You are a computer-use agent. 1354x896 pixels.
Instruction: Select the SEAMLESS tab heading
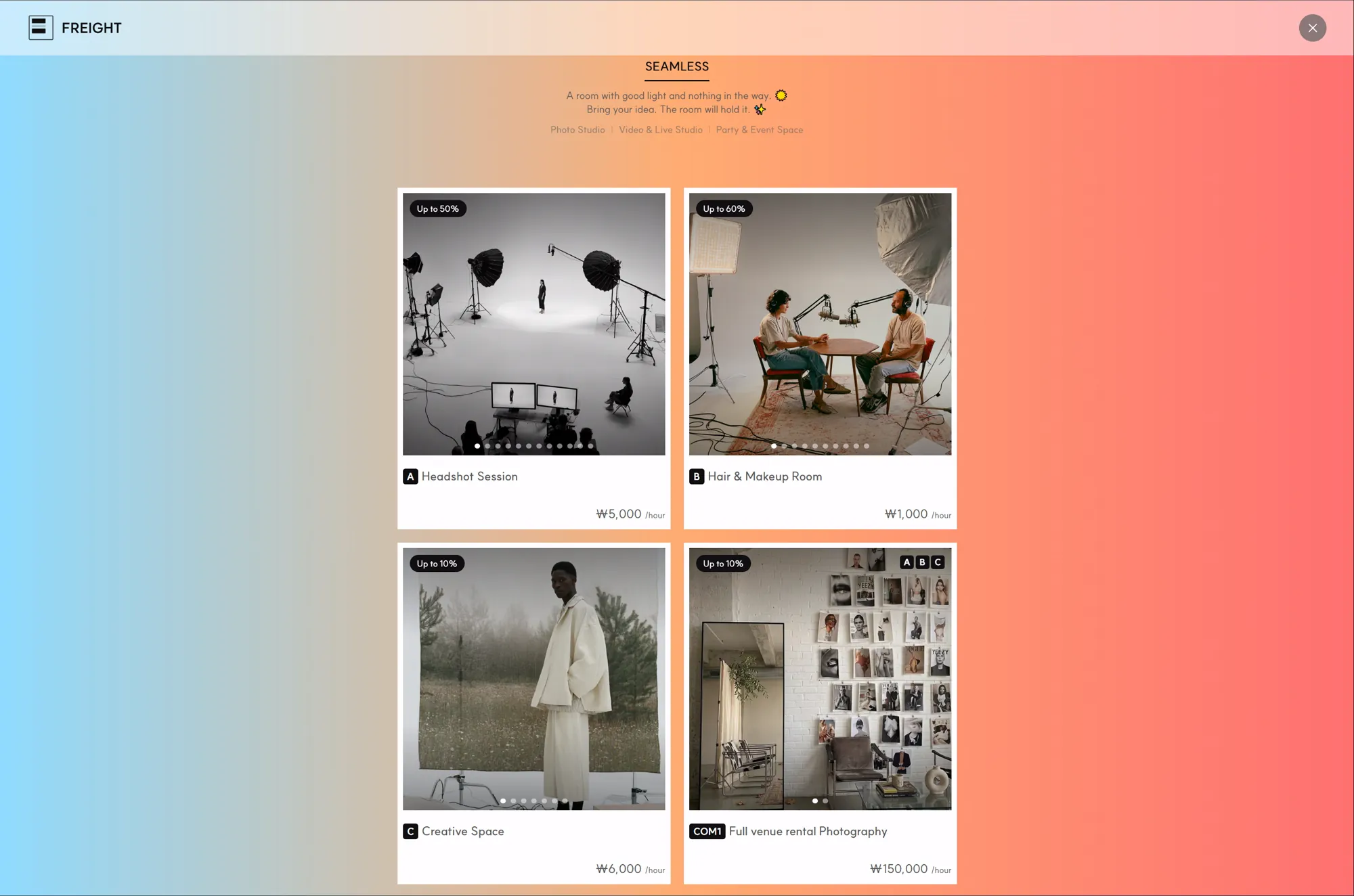click(x=677, y=66)
